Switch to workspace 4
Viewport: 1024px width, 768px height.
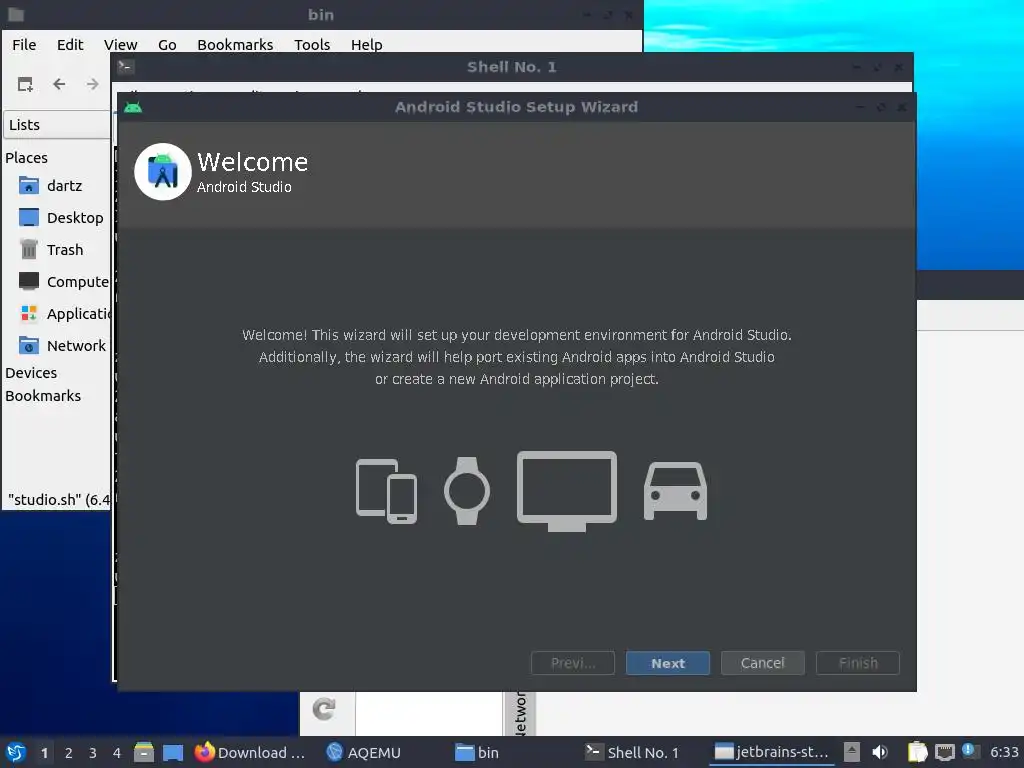pos(117,753)
